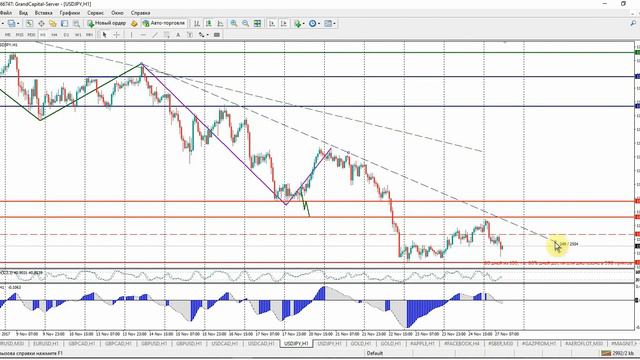
Task: Select the arrows objects tool
Action: (201, 35)
